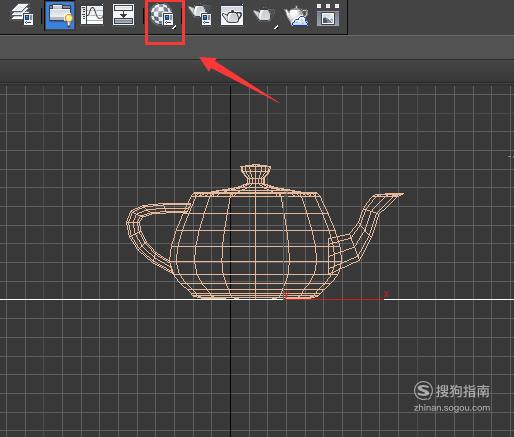Click the Render Production teapot icon
This screenshot has width=514, height=437.
click(x=265, y=16)
